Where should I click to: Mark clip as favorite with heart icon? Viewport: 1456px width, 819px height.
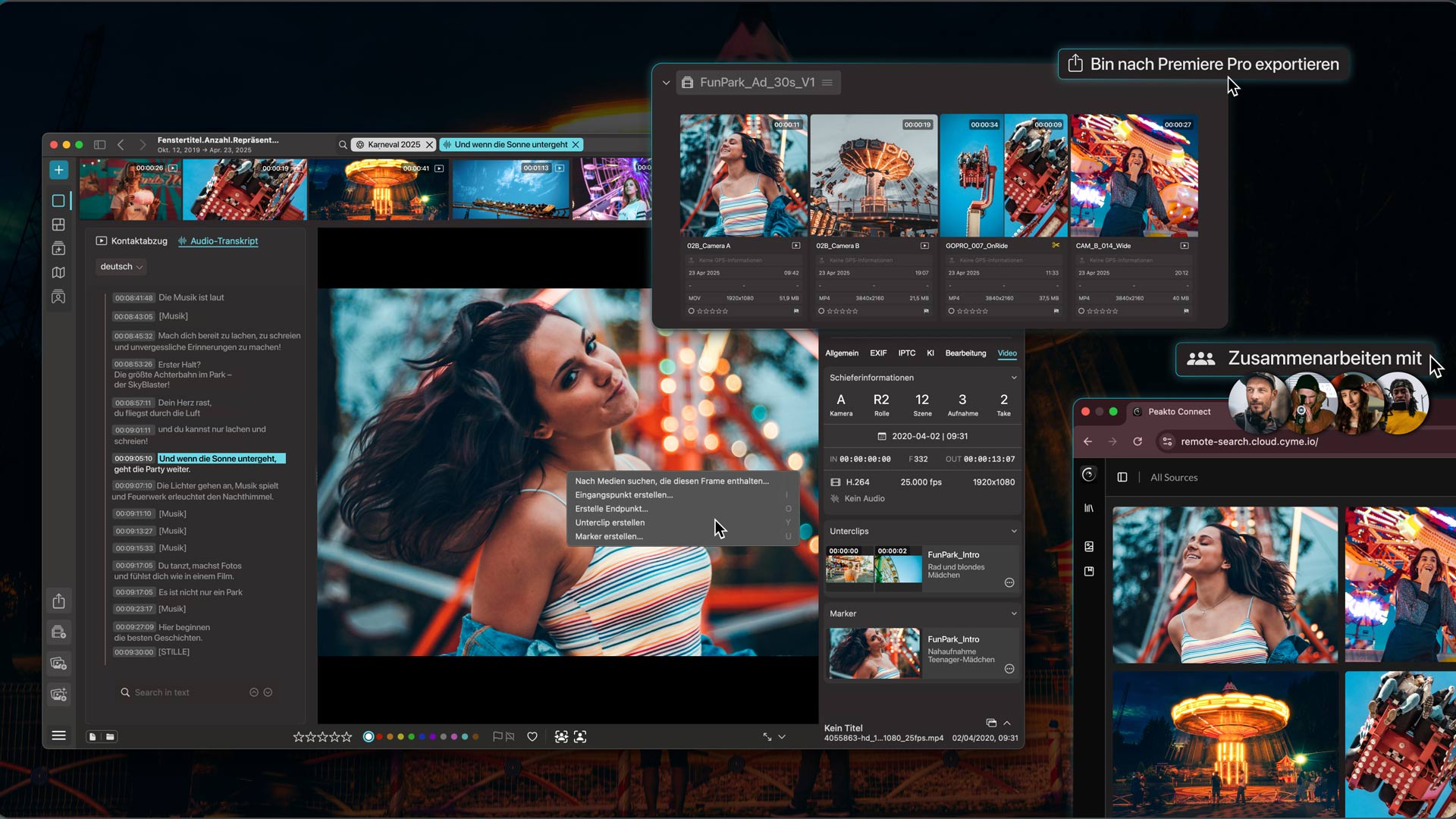click(x=532, y=736)
